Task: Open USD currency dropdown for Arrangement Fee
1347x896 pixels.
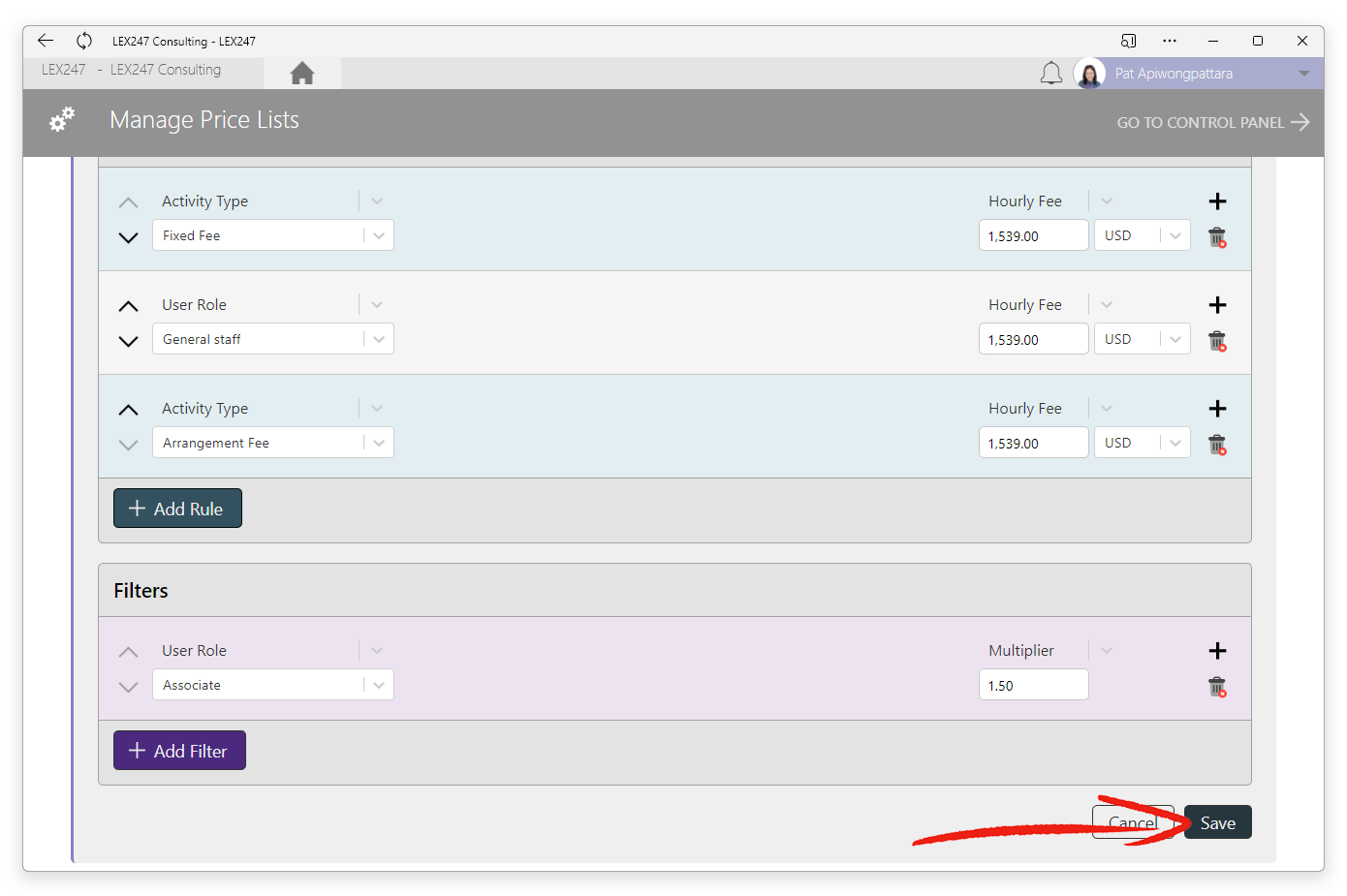Action: click(x=1175, y=443)
